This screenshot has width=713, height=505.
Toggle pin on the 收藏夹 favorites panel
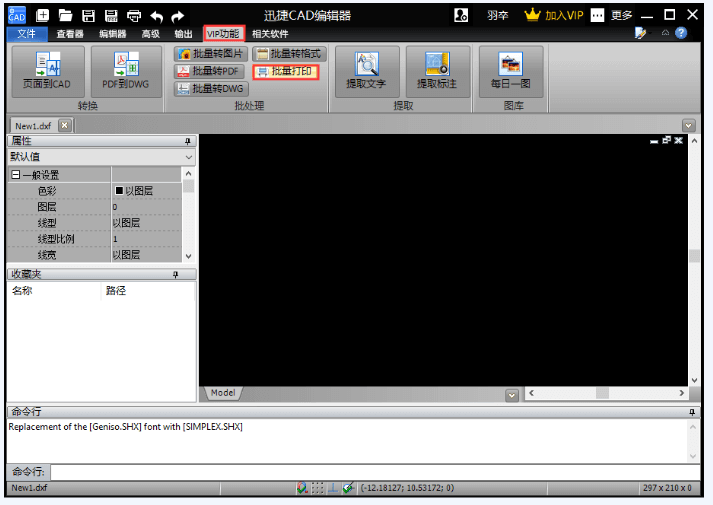(x=173, y=274)
